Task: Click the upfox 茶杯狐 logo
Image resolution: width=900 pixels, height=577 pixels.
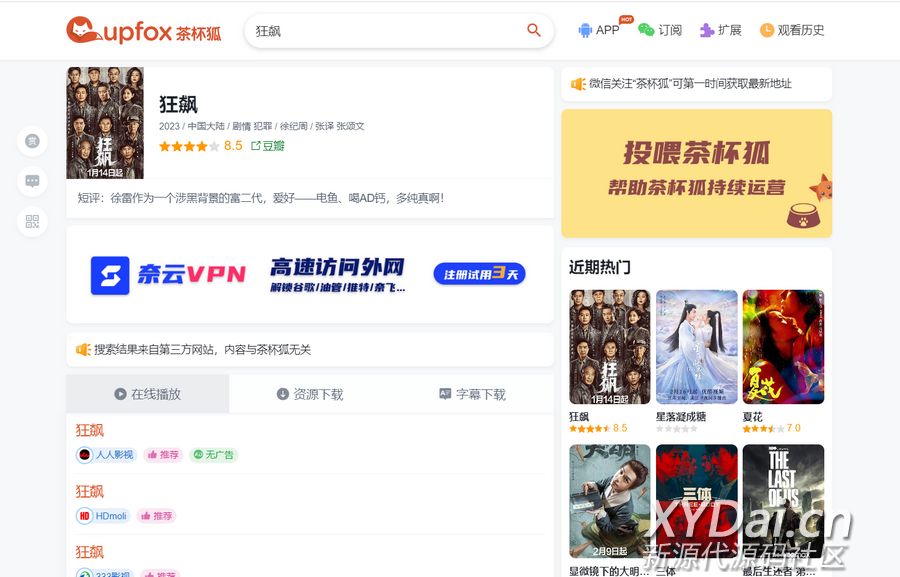Action: 144,31
